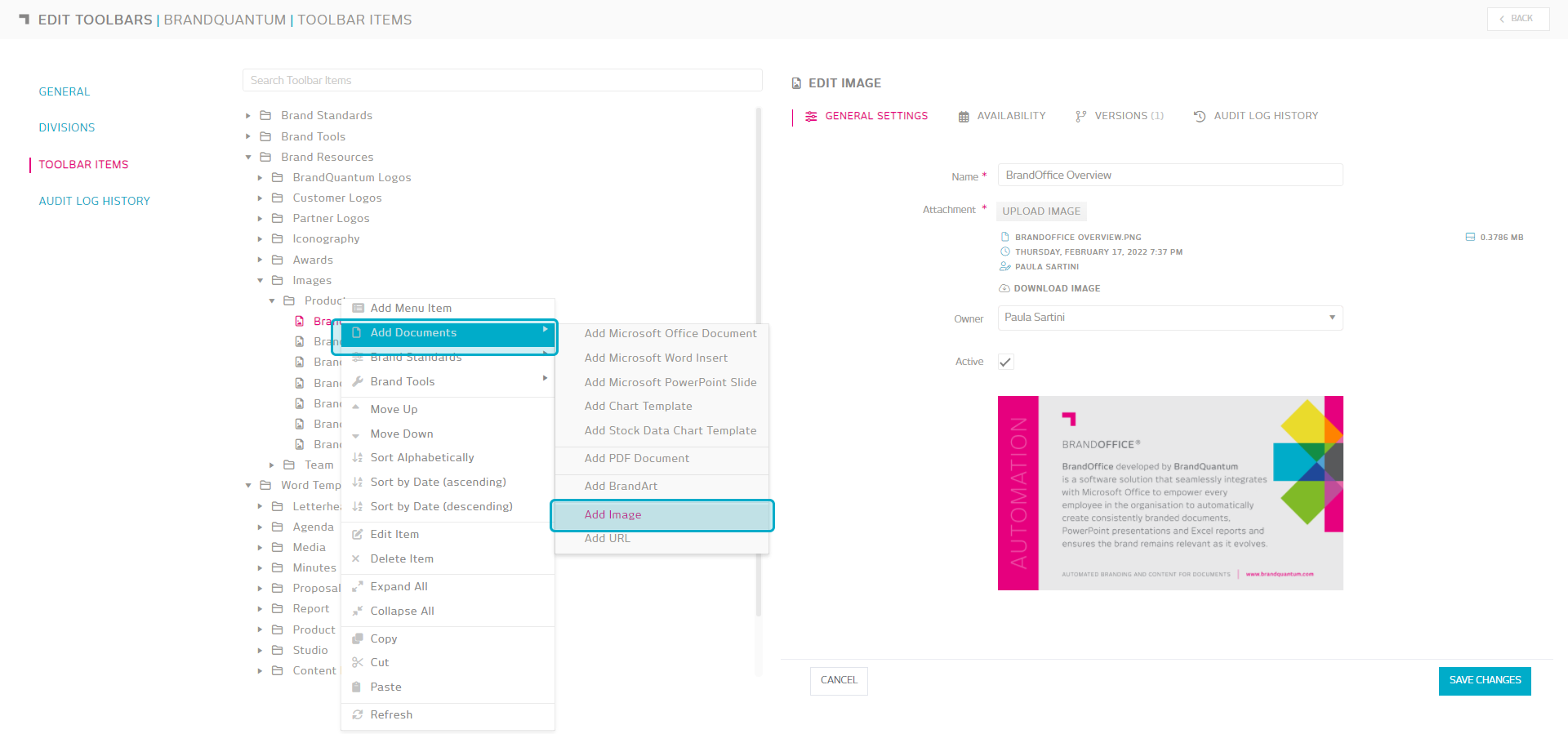Expand the Brand Tools tree node
Image resolution: width=1568 pixels, height=734 pixels.
tap(248, 136)
